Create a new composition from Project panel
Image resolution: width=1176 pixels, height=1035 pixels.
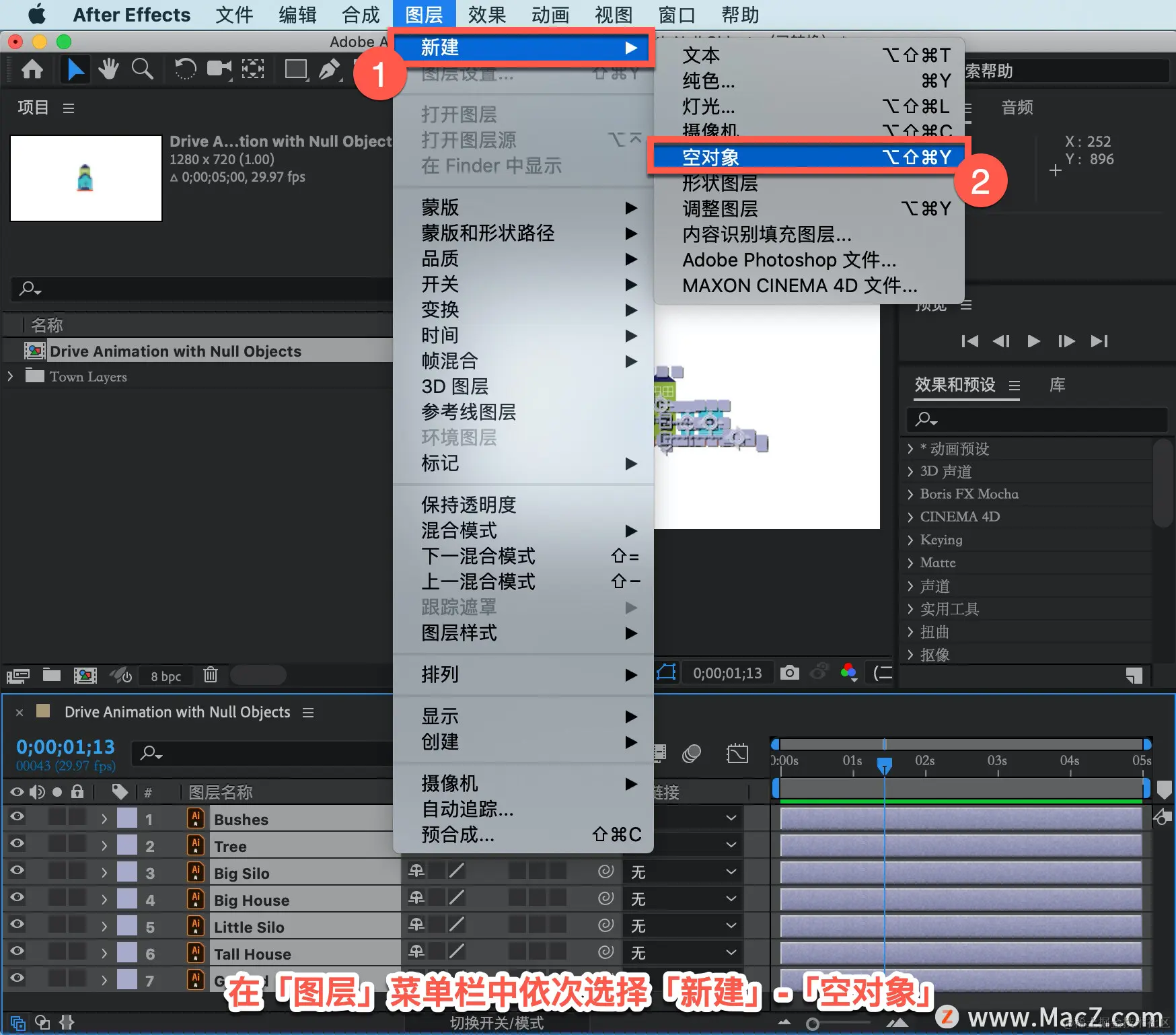(85, 675)
